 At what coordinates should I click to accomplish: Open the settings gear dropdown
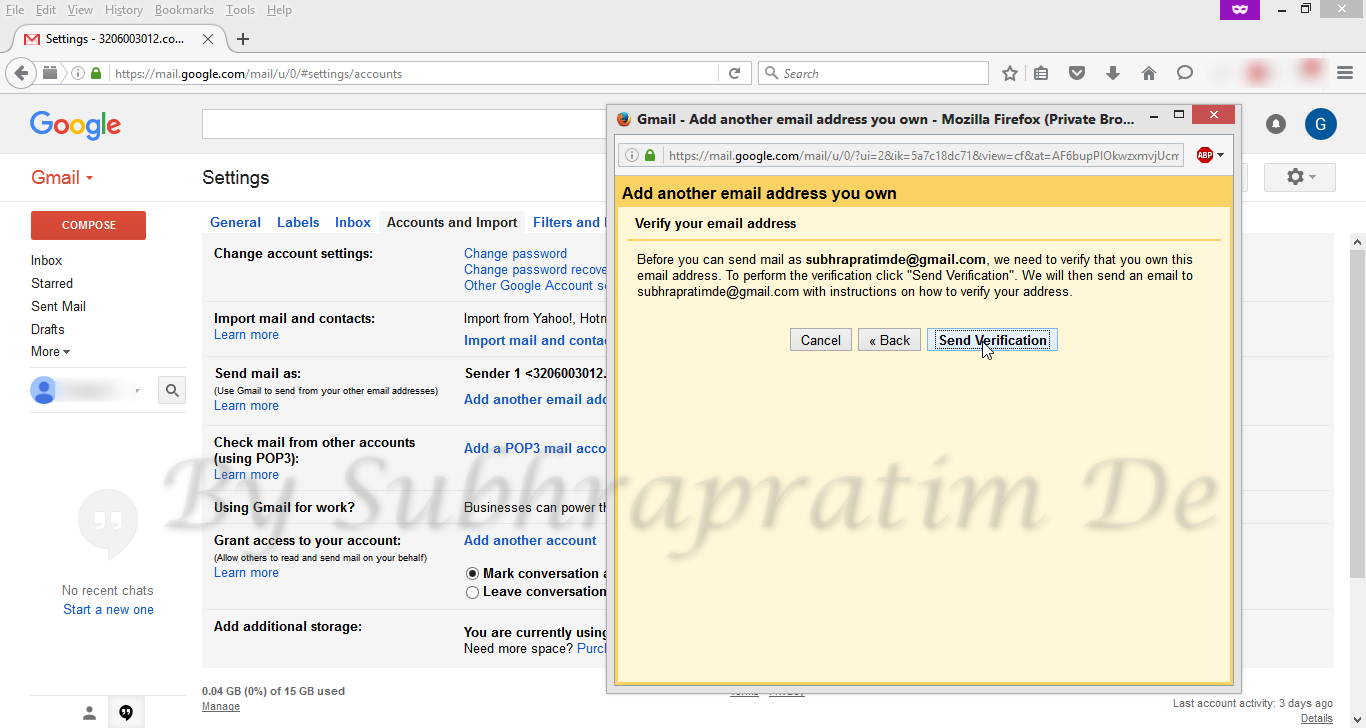1299,177
